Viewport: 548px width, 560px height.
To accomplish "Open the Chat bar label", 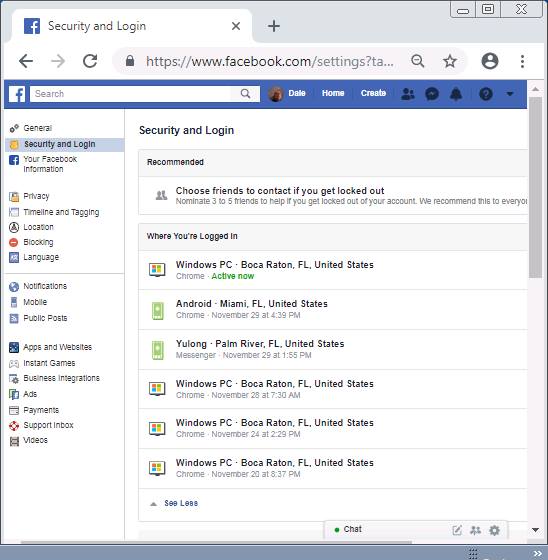I will (353, 529).
